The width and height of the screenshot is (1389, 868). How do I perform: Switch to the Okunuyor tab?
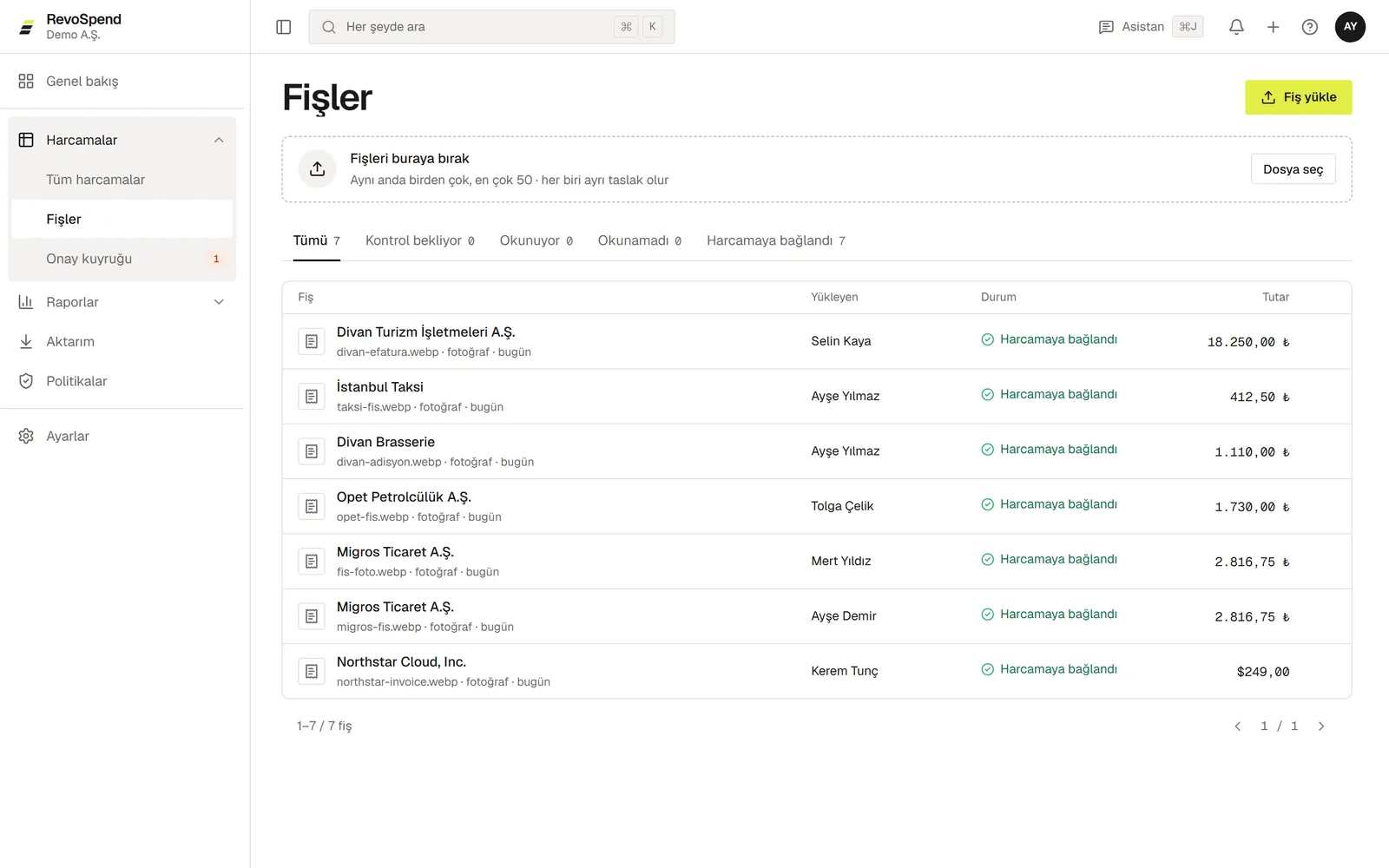tap(537, 241)
